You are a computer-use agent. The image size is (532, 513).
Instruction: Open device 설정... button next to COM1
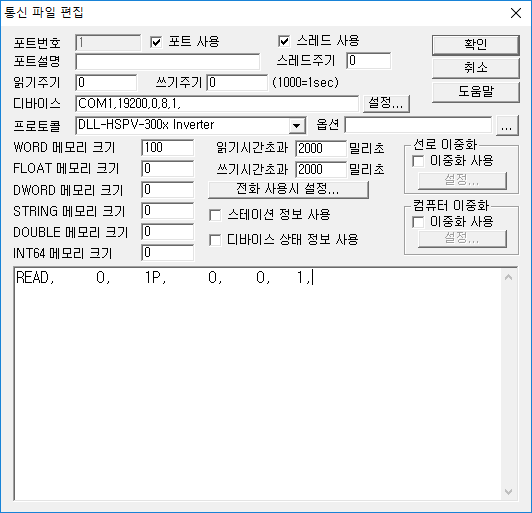click(386, 103)
